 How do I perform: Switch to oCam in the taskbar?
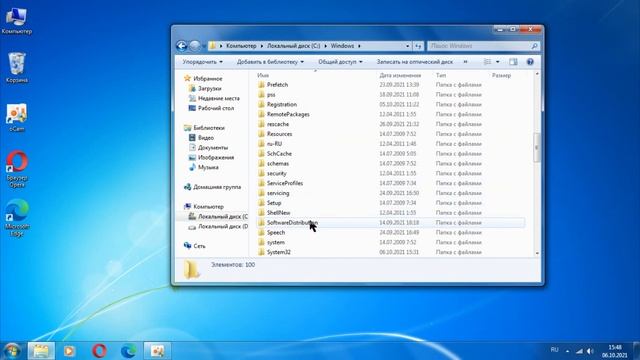pyautogui.click(x=158, y=351)
